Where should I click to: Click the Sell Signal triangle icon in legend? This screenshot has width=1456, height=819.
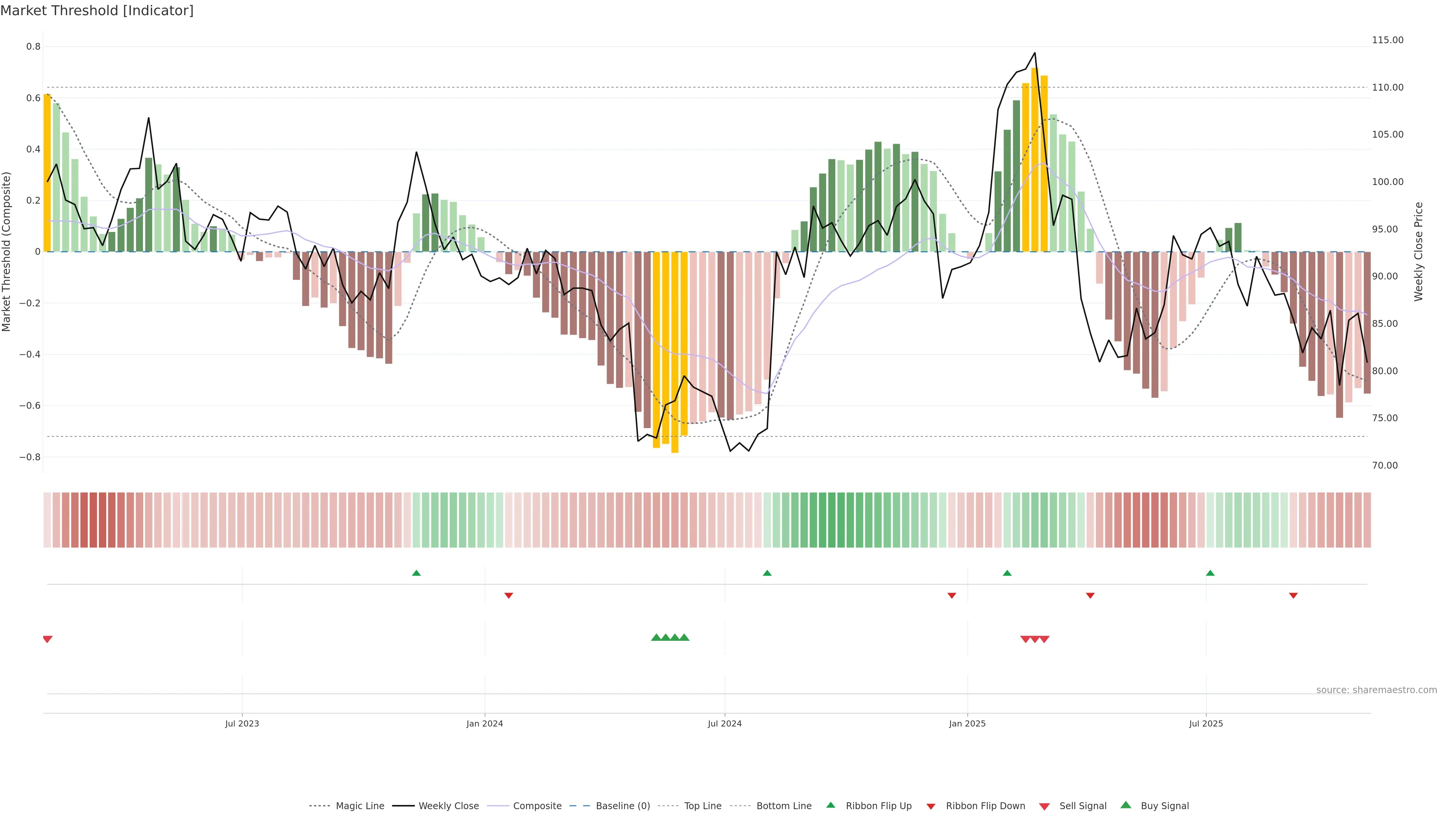1045,806
